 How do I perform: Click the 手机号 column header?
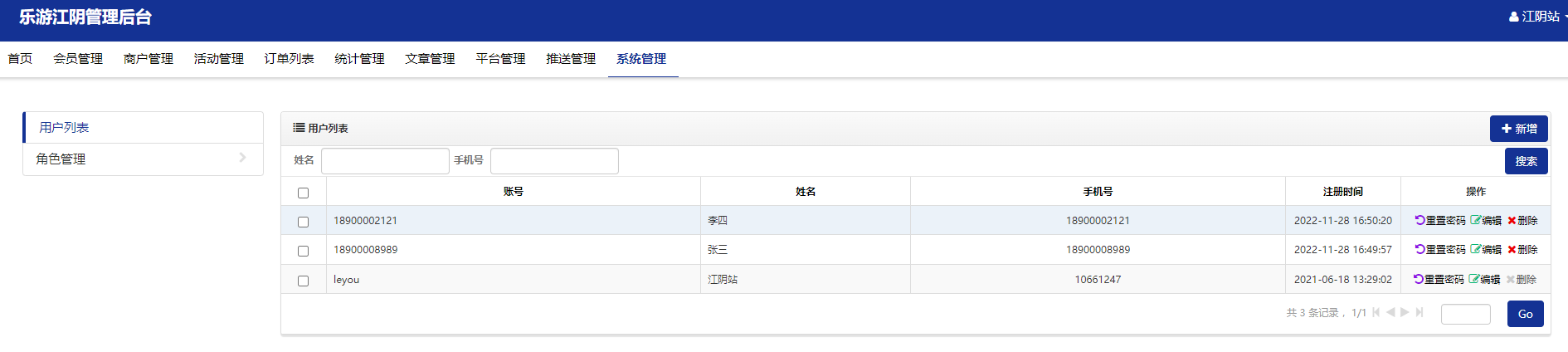click(1098, 192)
